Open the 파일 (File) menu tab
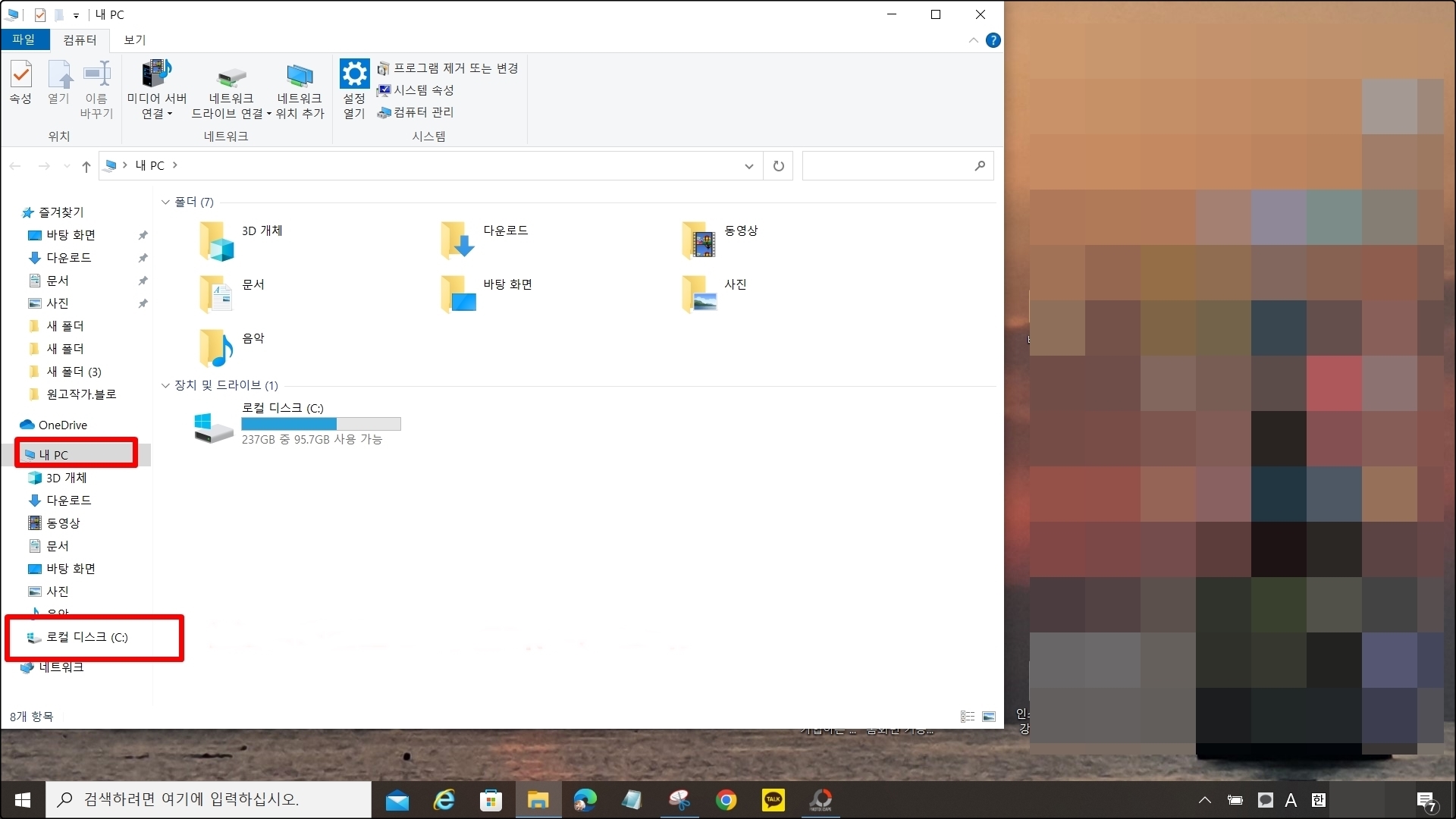 pyautogui.click(x=24, y=39)
